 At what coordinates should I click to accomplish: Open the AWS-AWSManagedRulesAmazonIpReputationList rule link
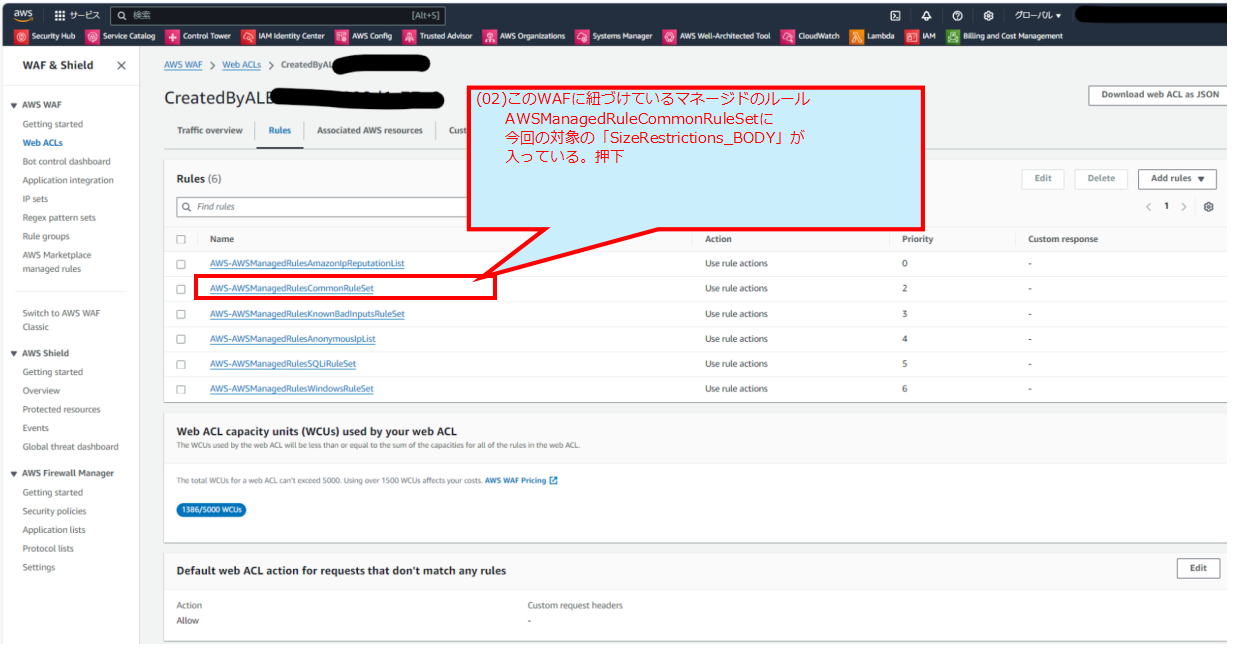pyautogui.click(x=307, y=264)
